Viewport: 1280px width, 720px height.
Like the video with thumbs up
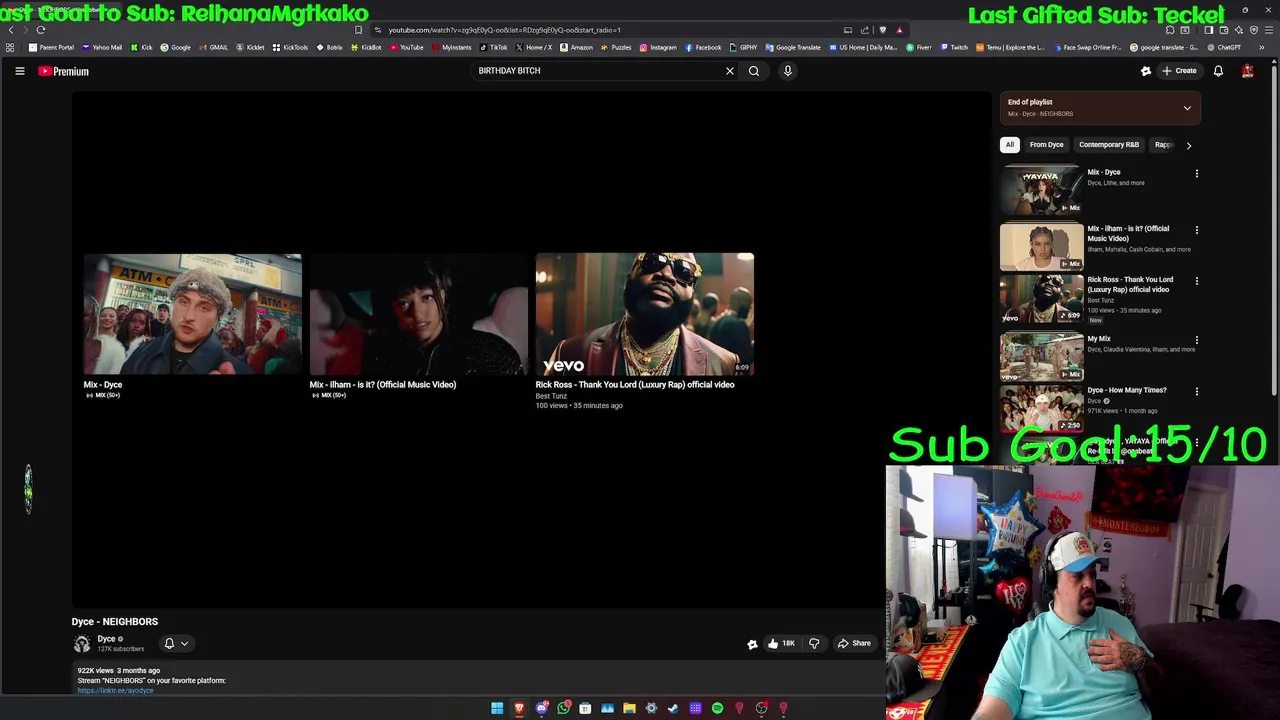[780, 644]
